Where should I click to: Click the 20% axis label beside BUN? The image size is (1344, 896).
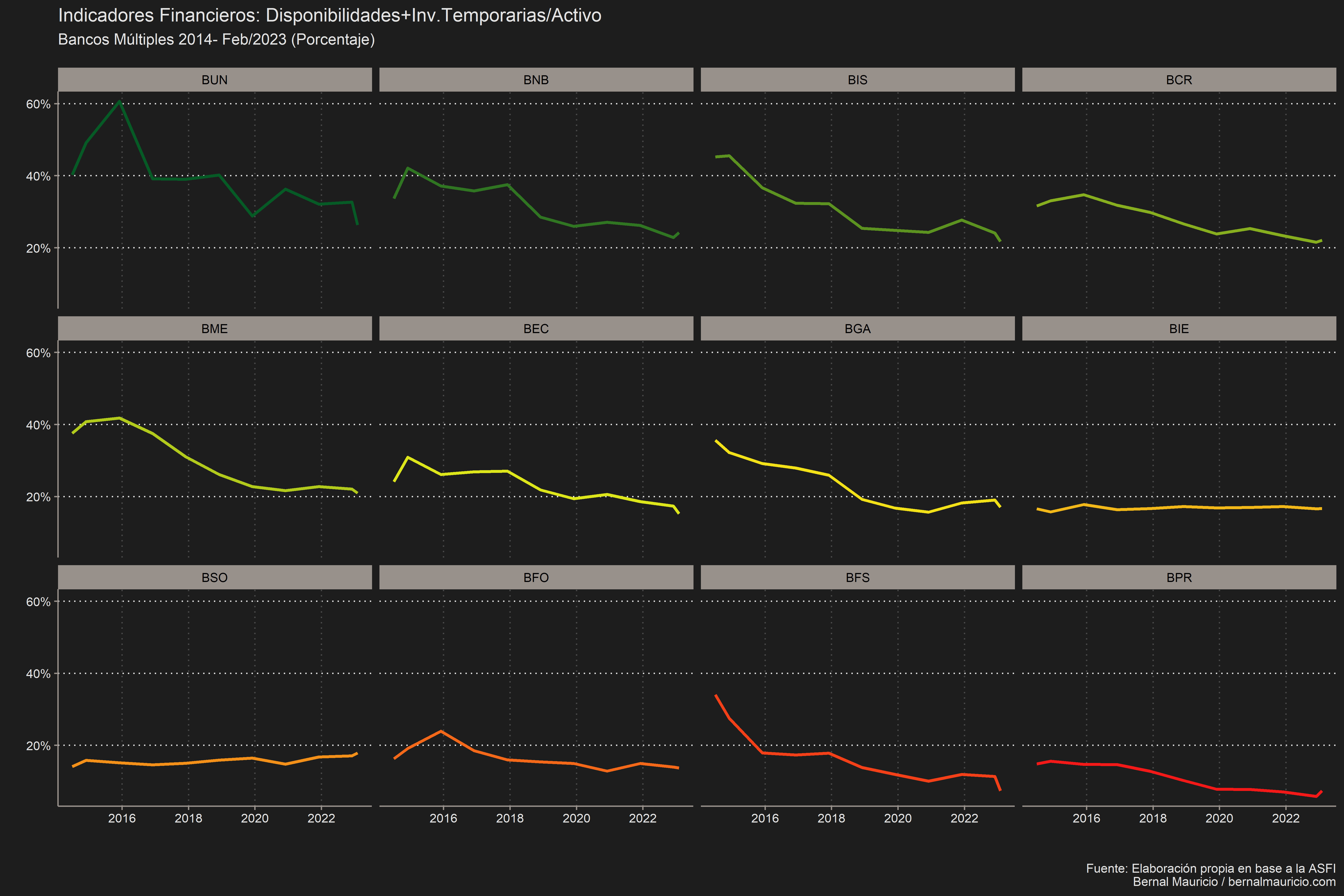coord(38,248)
